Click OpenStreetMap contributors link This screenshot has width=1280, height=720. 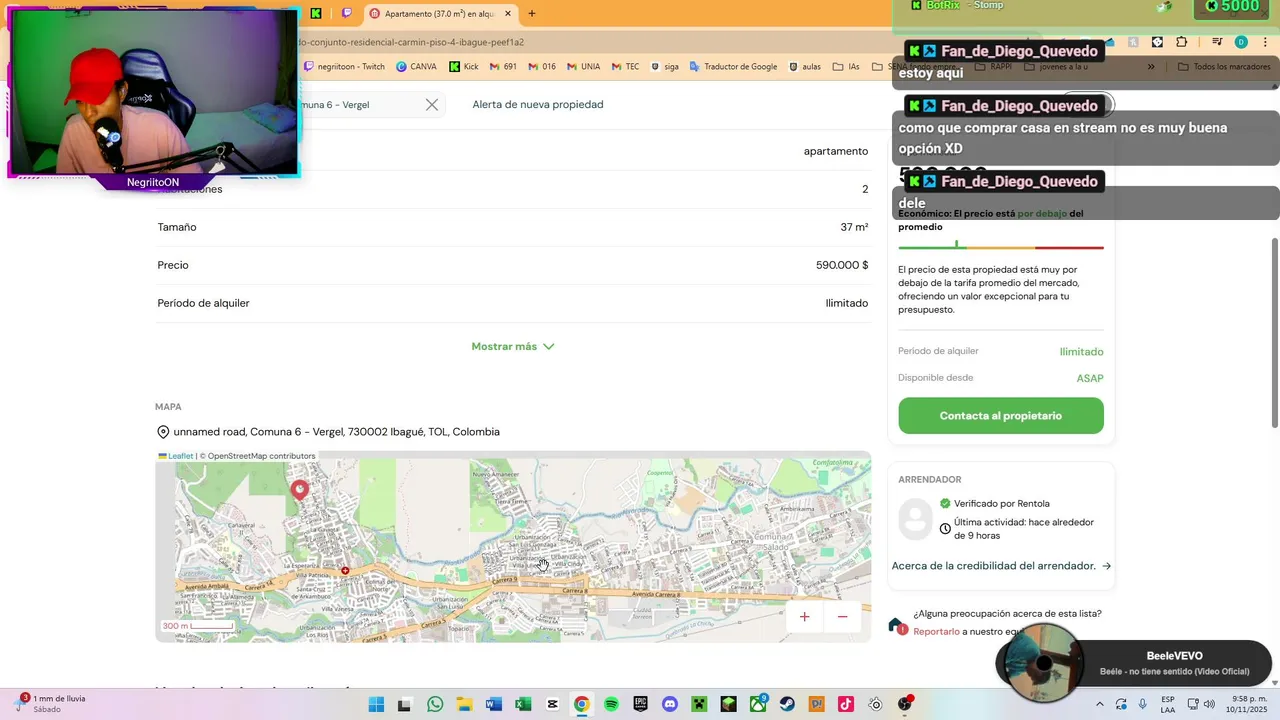(x=261, y=456)
